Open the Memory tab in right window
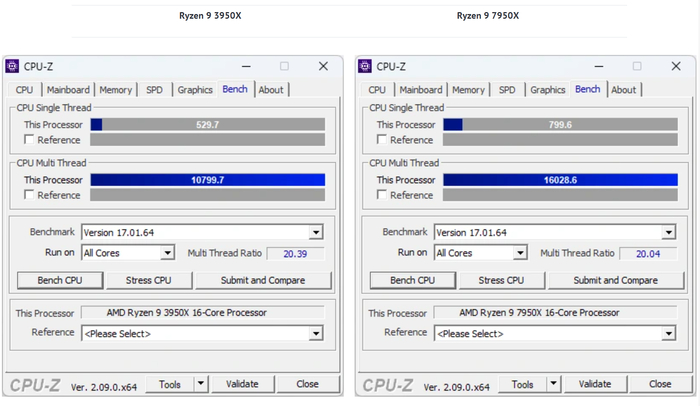Screen dimensions: 700x406 click(x=468, y=90)
